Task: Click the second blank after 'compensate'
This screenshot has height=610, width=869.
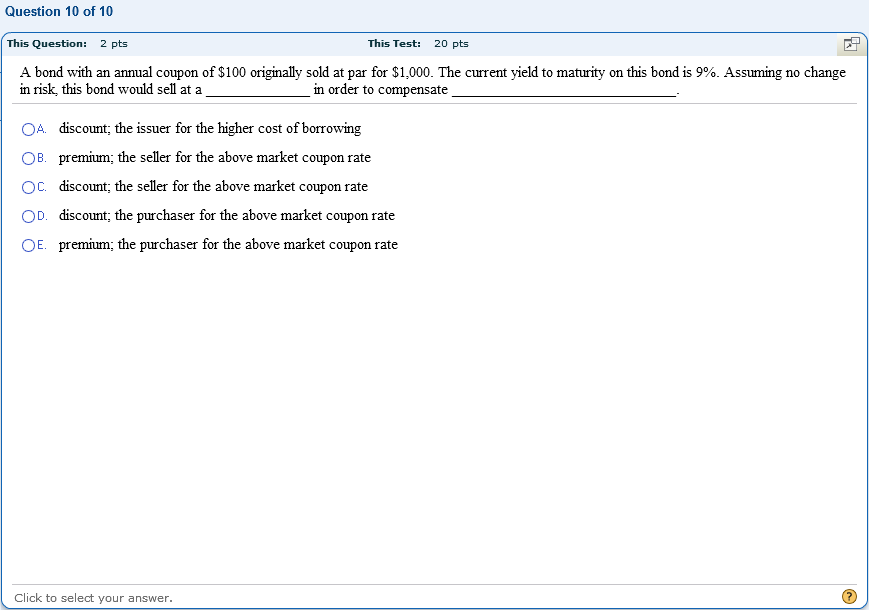Action: click(564, 91)
